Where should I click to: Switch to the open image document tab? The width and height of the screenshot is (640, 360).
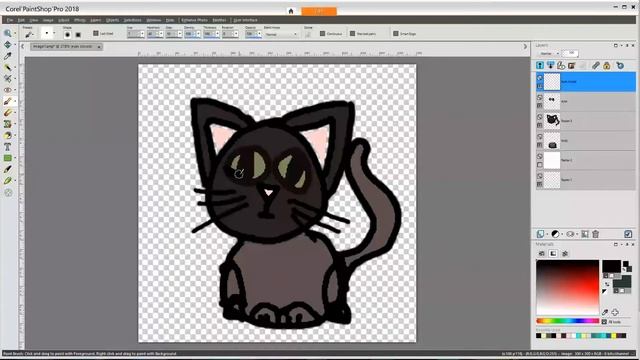coord(66,47)
